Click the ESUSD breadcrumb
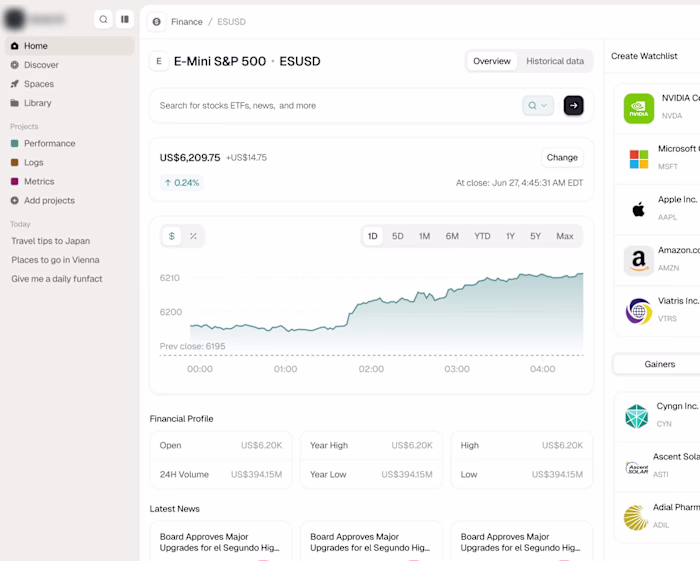700x561 pixels. click(231, 22)
